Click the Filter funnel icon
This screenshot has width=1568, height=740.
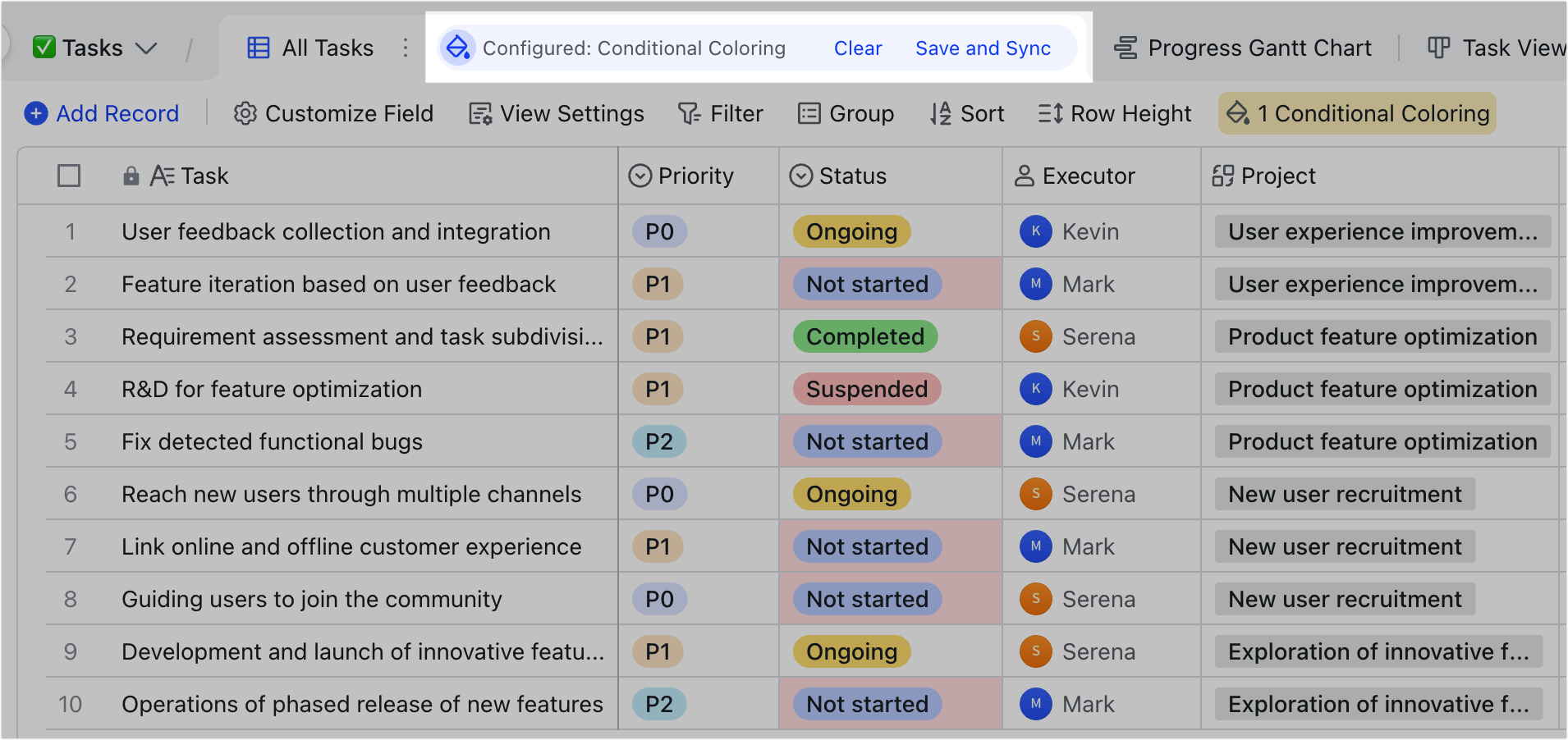tap(688, 113)
